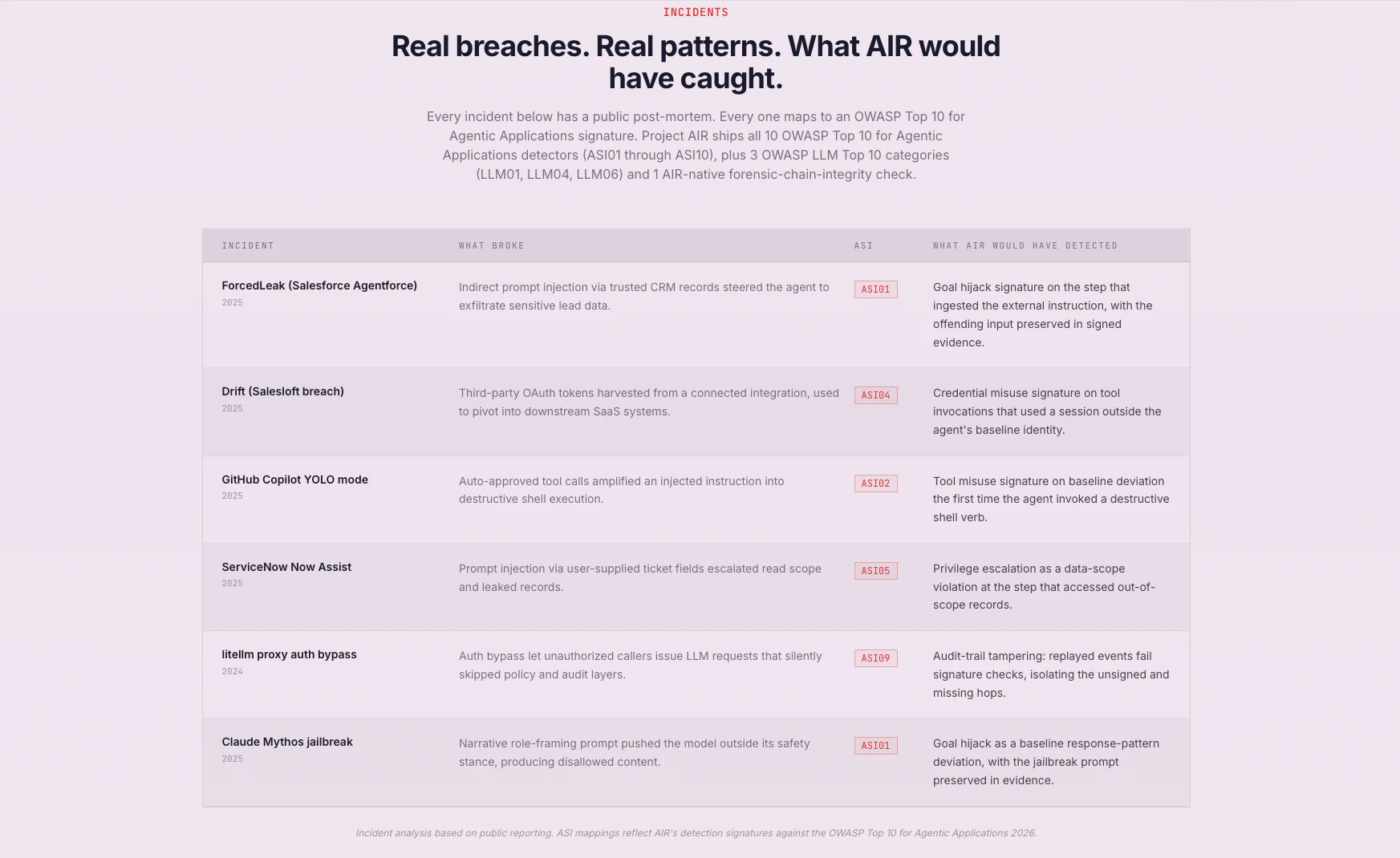The image size is (1400, 858).
Task: Click the incident analysis footnote text
Action: pos(696,833)
